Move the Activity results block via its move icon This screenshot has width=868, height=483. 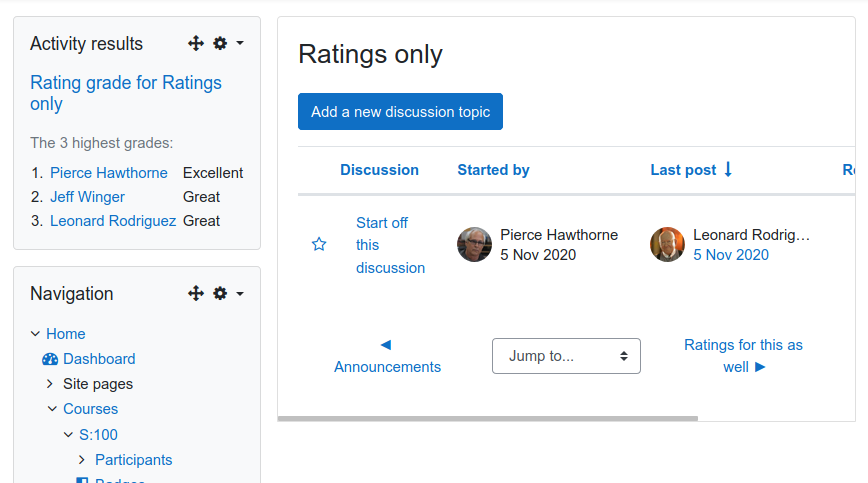(x=195, y=43)
